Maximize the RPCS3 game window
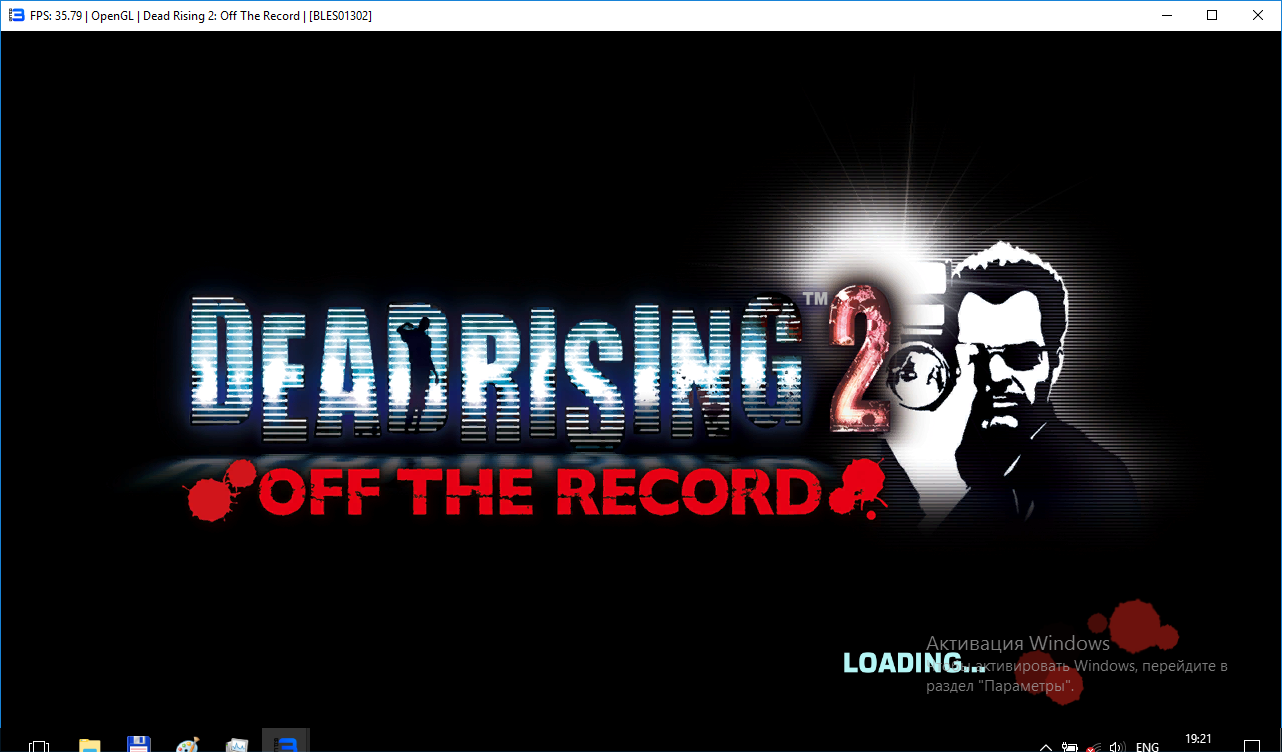The width and height of the screenshot is (1282, 752). pyautogui.click(x=1212, y=15)
